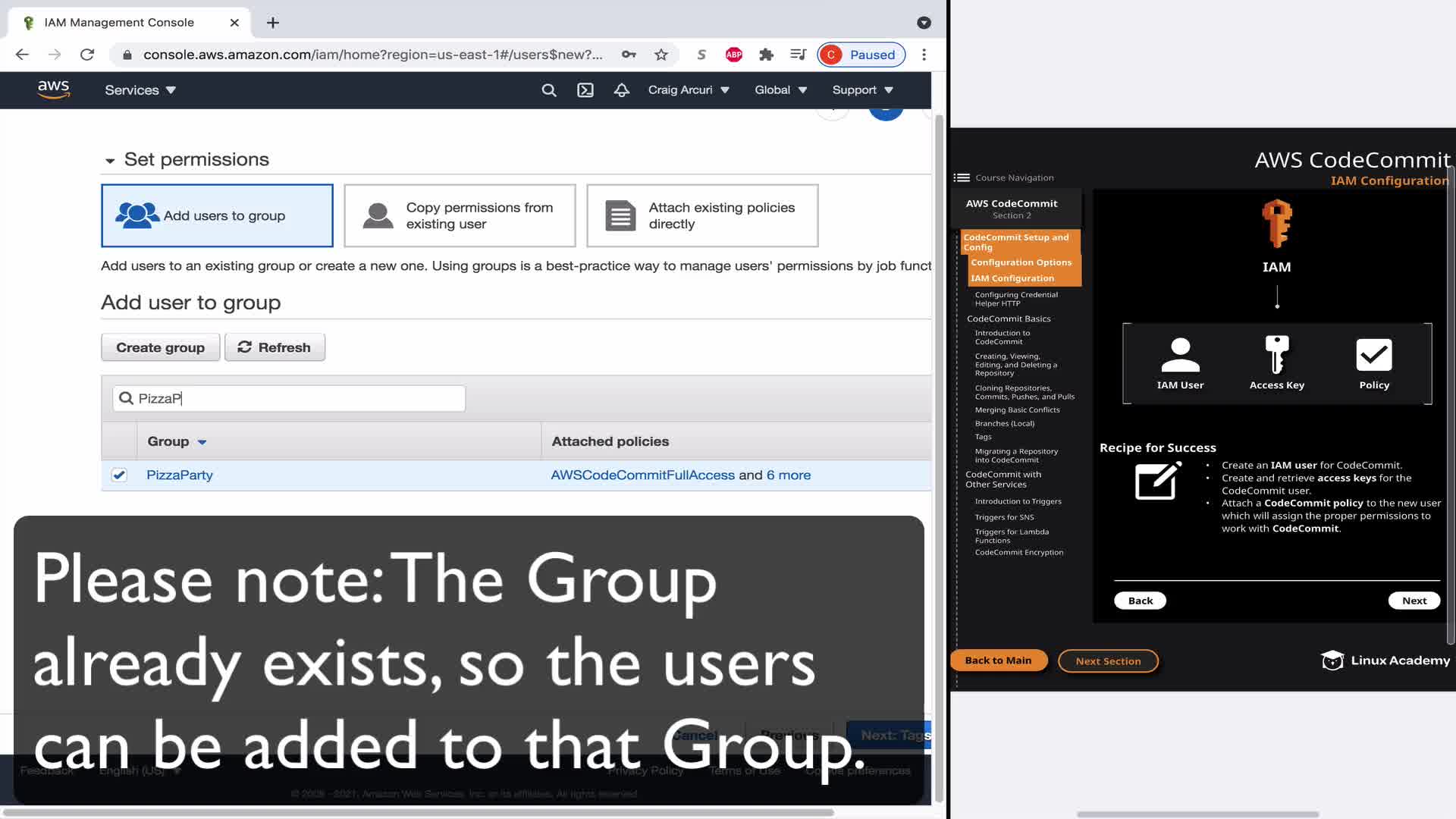The height and width of the screenshot is (819, 1456).
Task: Open the Craig Arcuri account dropdown
Action: [688, 90]
